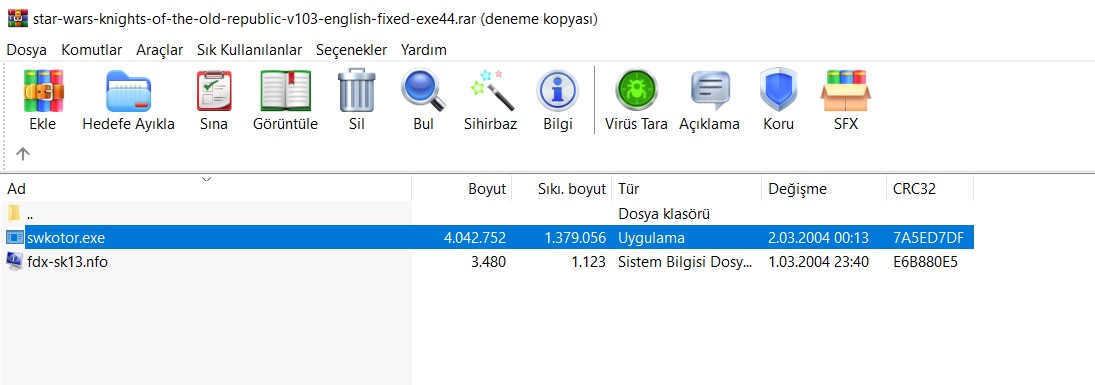Protect archive with Koru
Image resolution: width=1095 pixels, height=385 pixels.
point(778,91)
